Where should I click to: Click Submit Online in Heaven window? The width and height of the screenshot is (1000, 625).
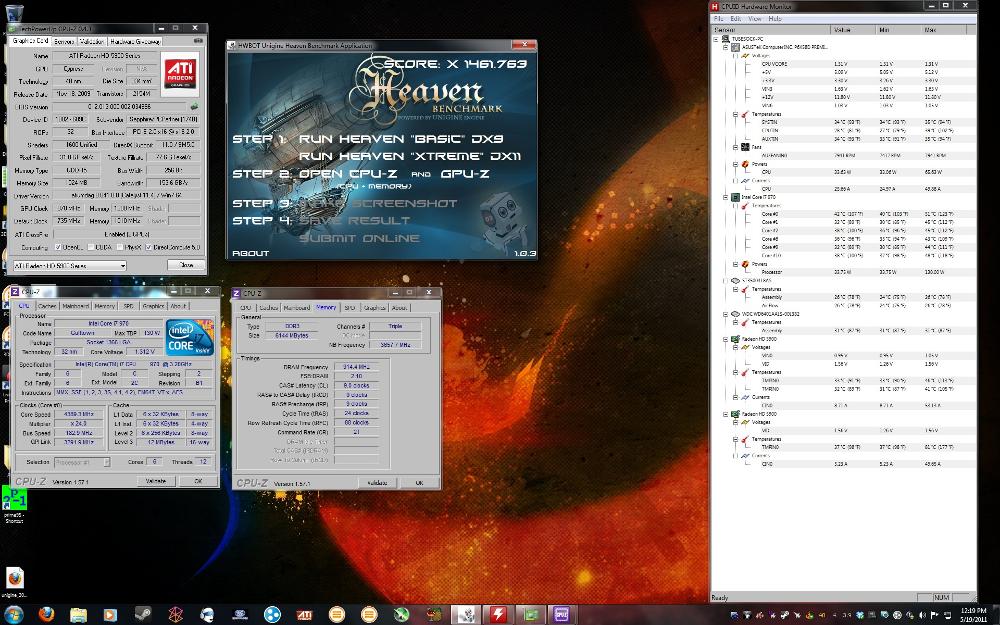tap(359, 238)
